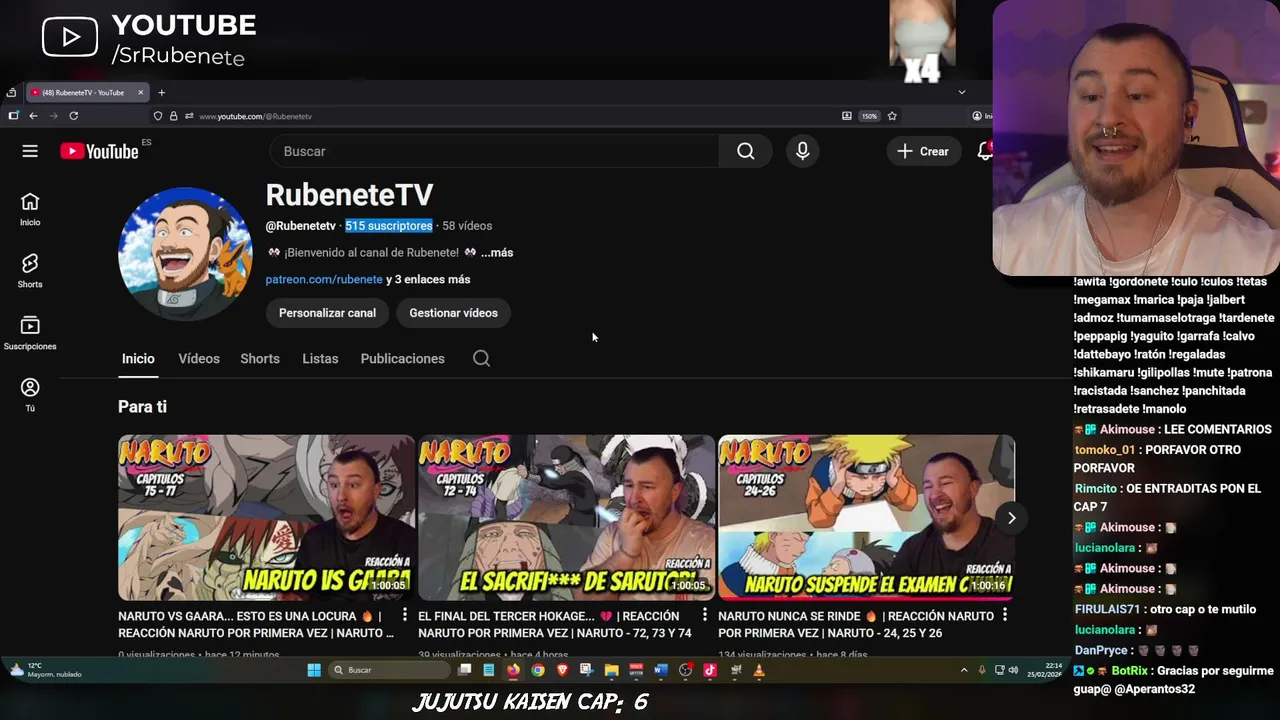Open options for Naruto vs Gaara video
This screenshot has height=720, width=1280.
tap(404, 615)
